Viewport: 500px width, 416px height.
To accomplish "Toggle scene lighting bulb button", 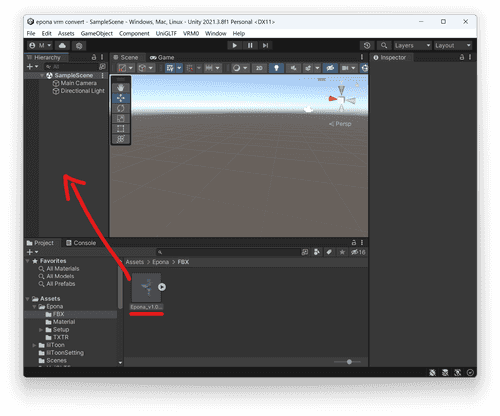I will [276, 68].
